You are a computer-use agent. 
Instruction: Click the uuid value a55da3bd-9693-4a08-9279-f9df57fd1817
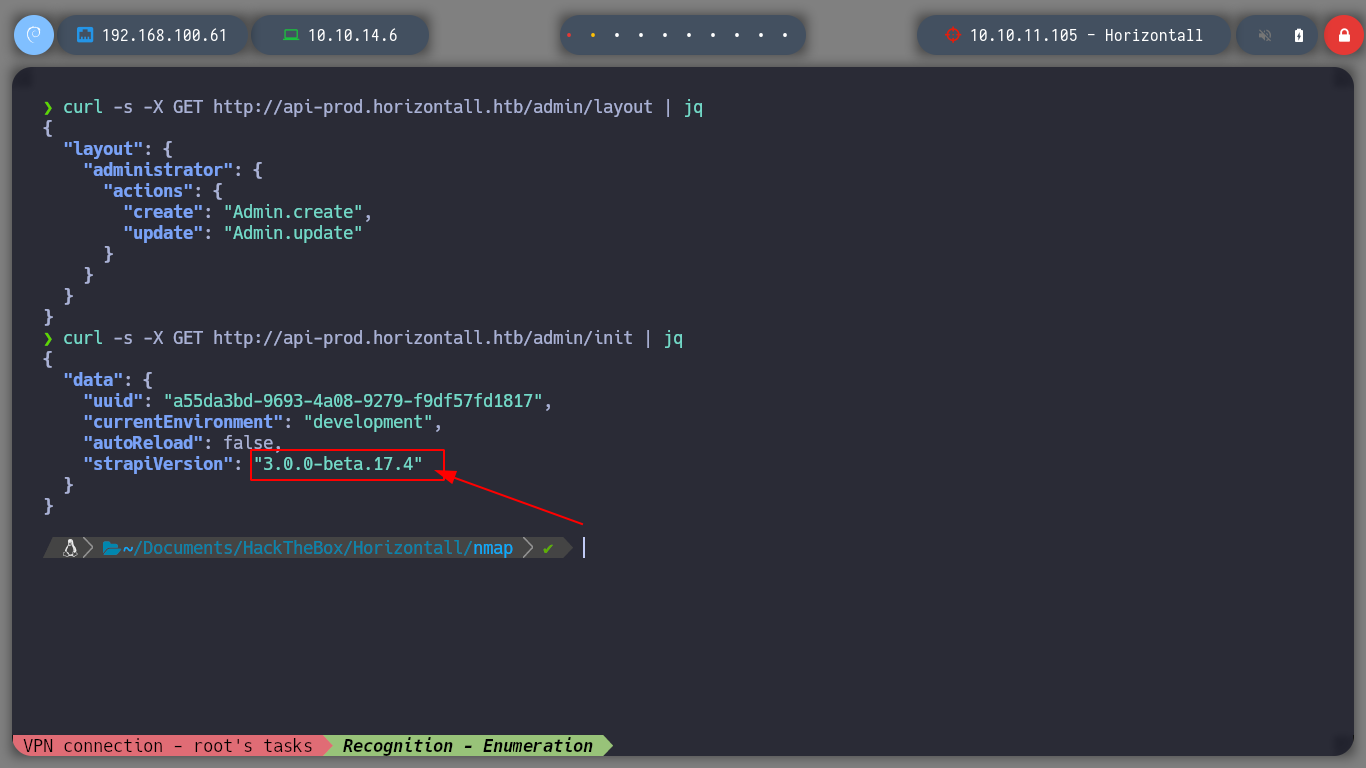(x=353, y=401)
